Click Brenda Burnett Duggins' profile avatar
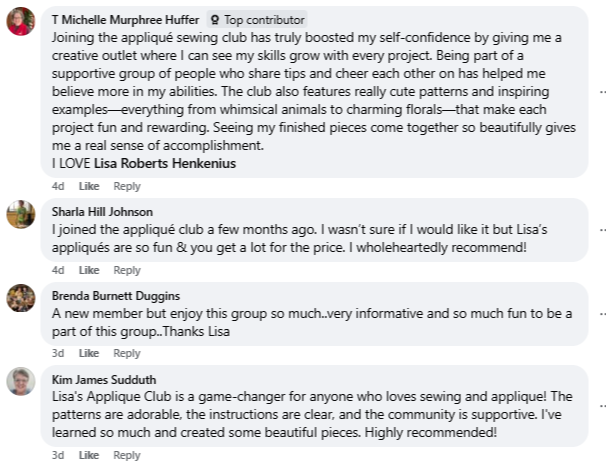607x462 pixels. (21, 297)
